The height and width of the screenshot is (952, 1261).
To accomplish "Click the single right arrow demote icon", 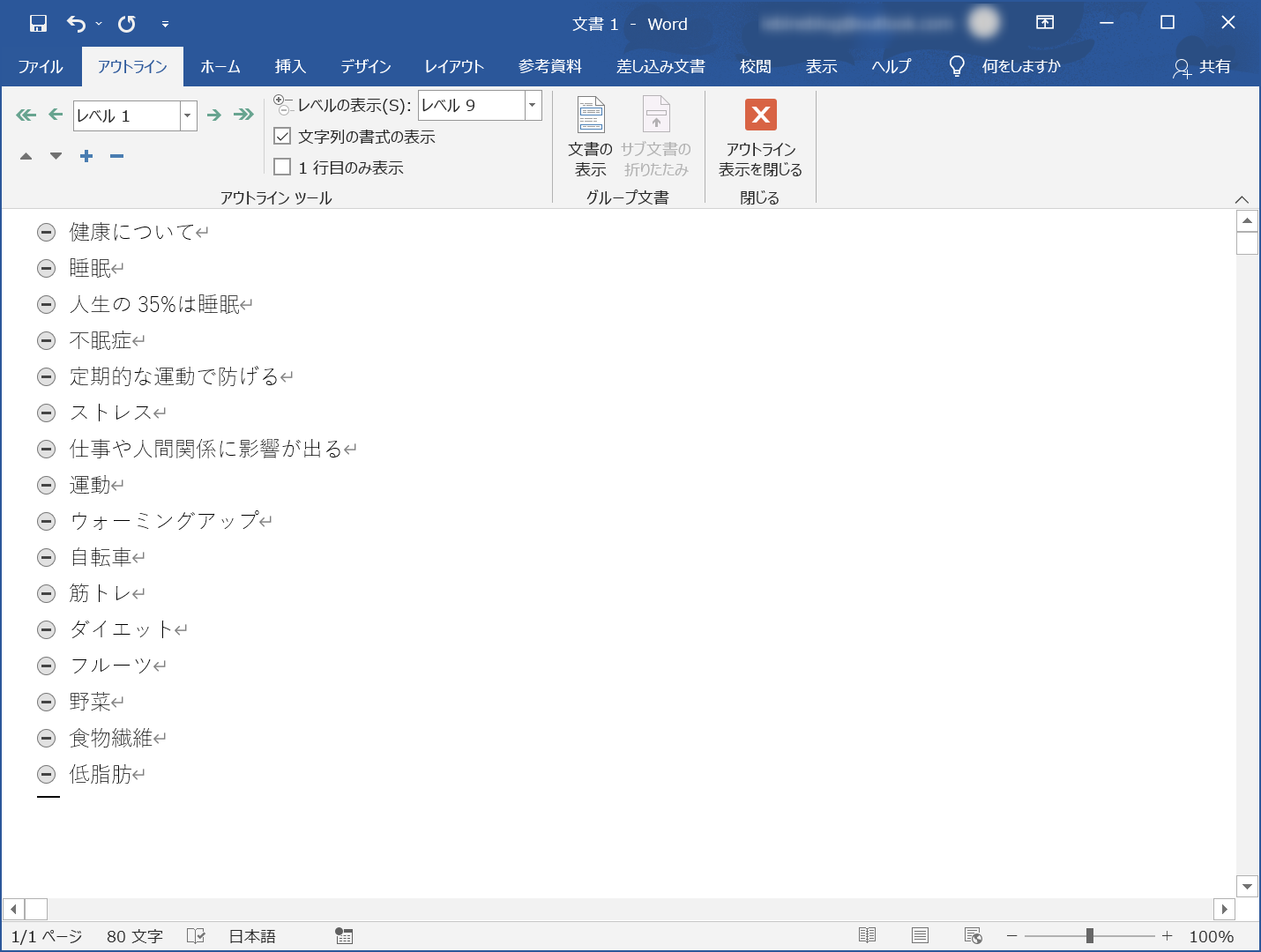I will 214,115.
